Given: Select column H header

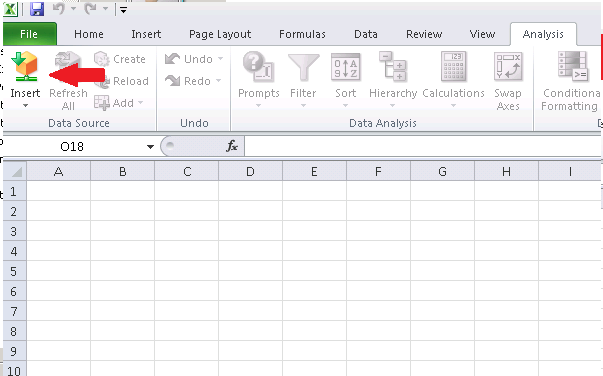Looking at the screenshot, I should [x=506, y=171].
